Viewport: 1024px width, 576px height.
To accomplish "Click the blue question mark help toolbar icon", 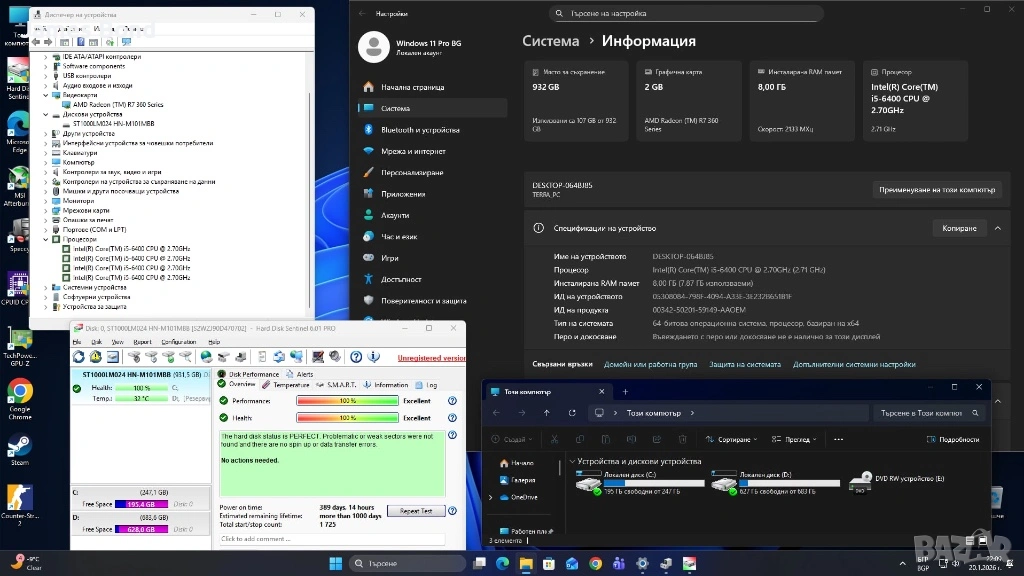I will pyautogui.click(x=355, y=357).
